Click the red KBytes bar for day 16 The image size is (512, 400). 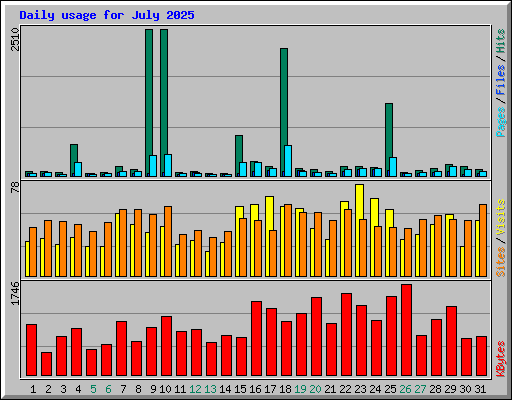256,338
